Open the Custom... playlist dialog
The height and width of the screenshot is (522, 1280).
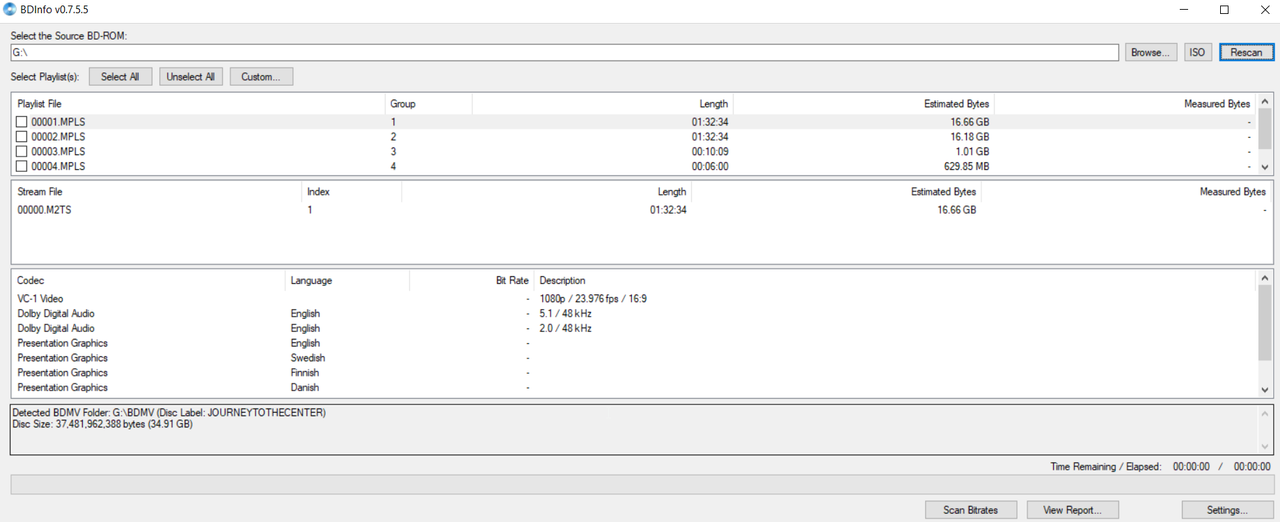[x=261, y=76]
